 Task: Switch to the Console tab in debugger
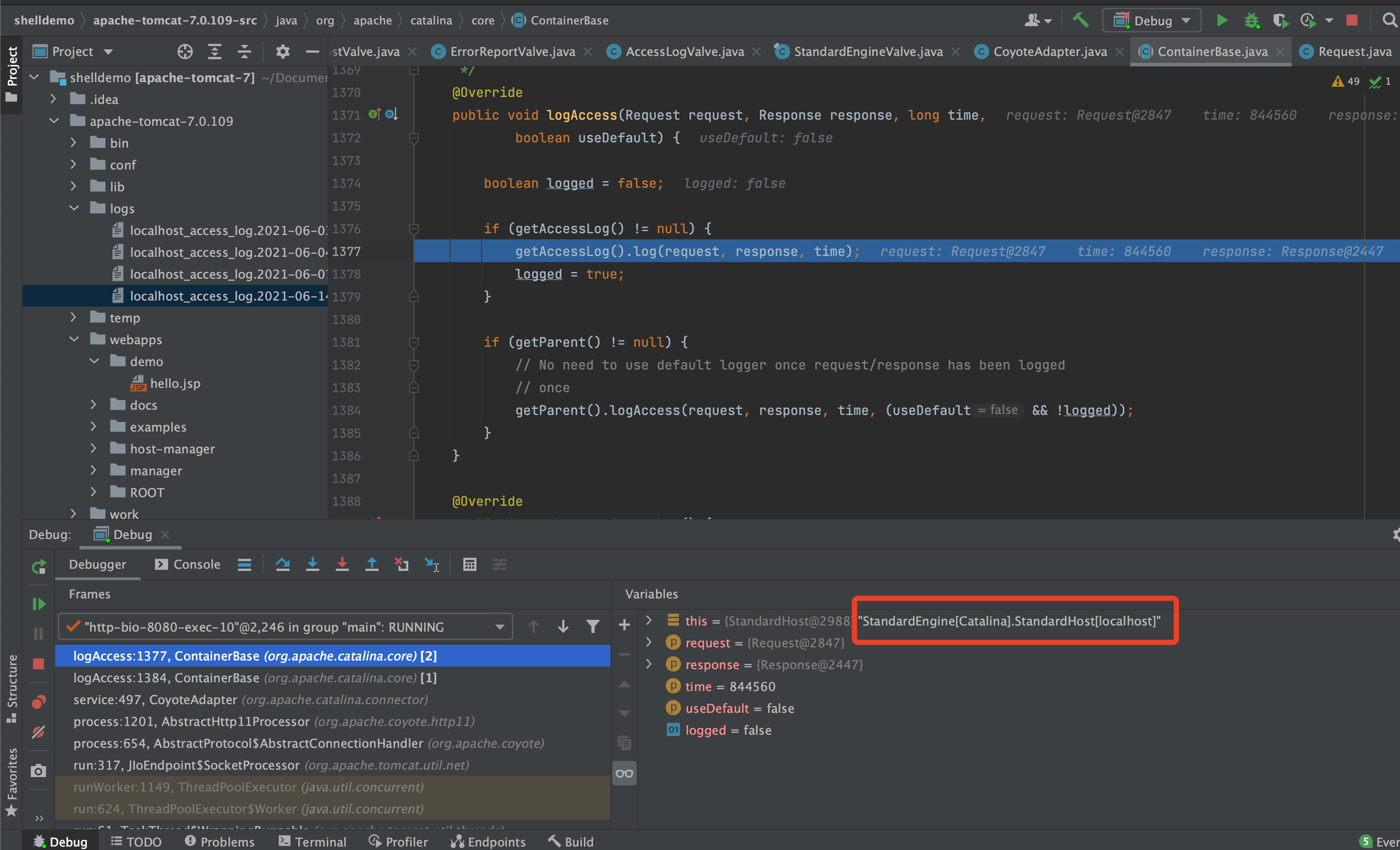[x=188, y=564]
